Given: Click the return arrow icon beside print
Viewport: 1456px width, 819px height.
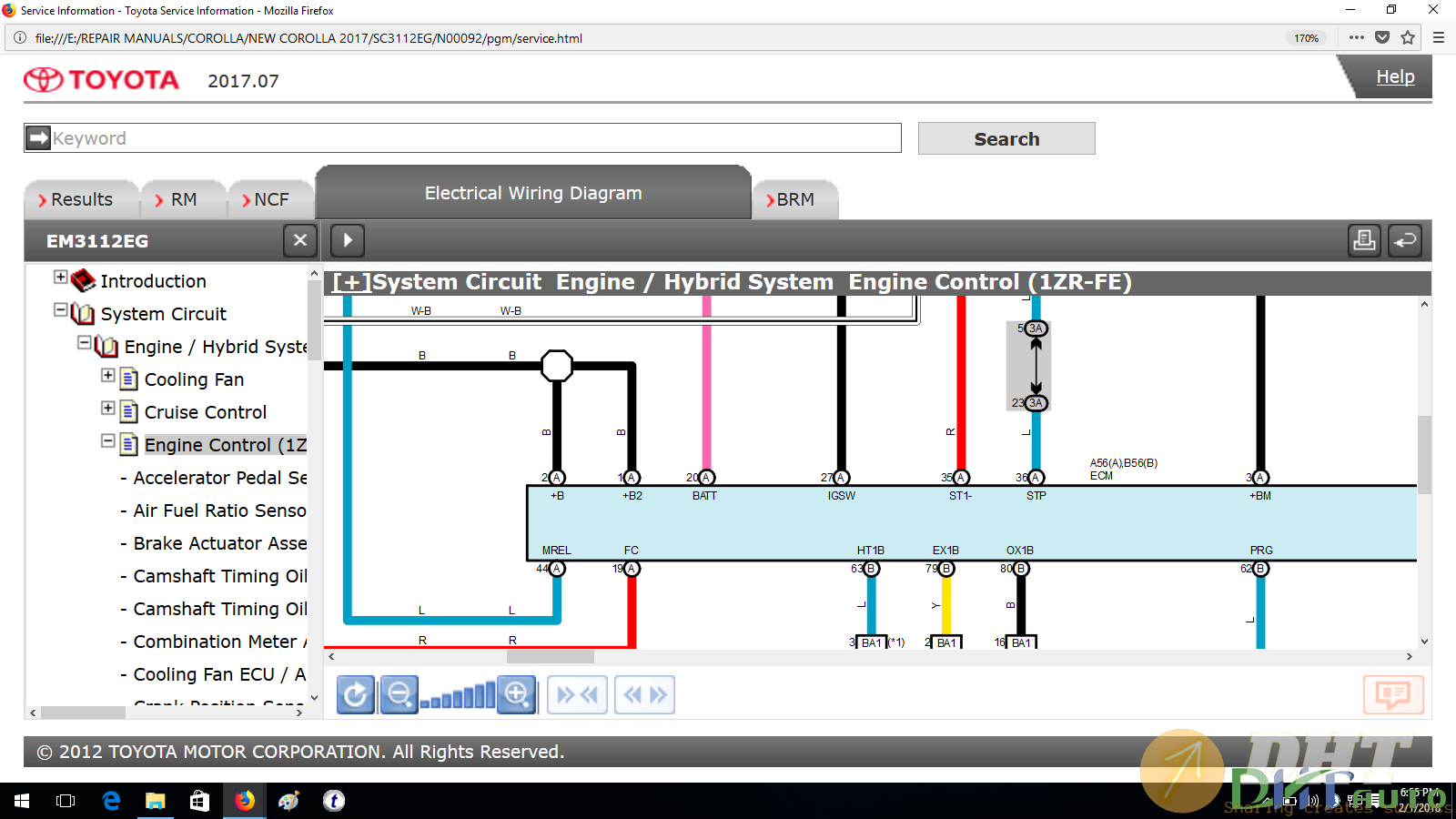Looking at the screenshot, I should tap(1405, 240).
